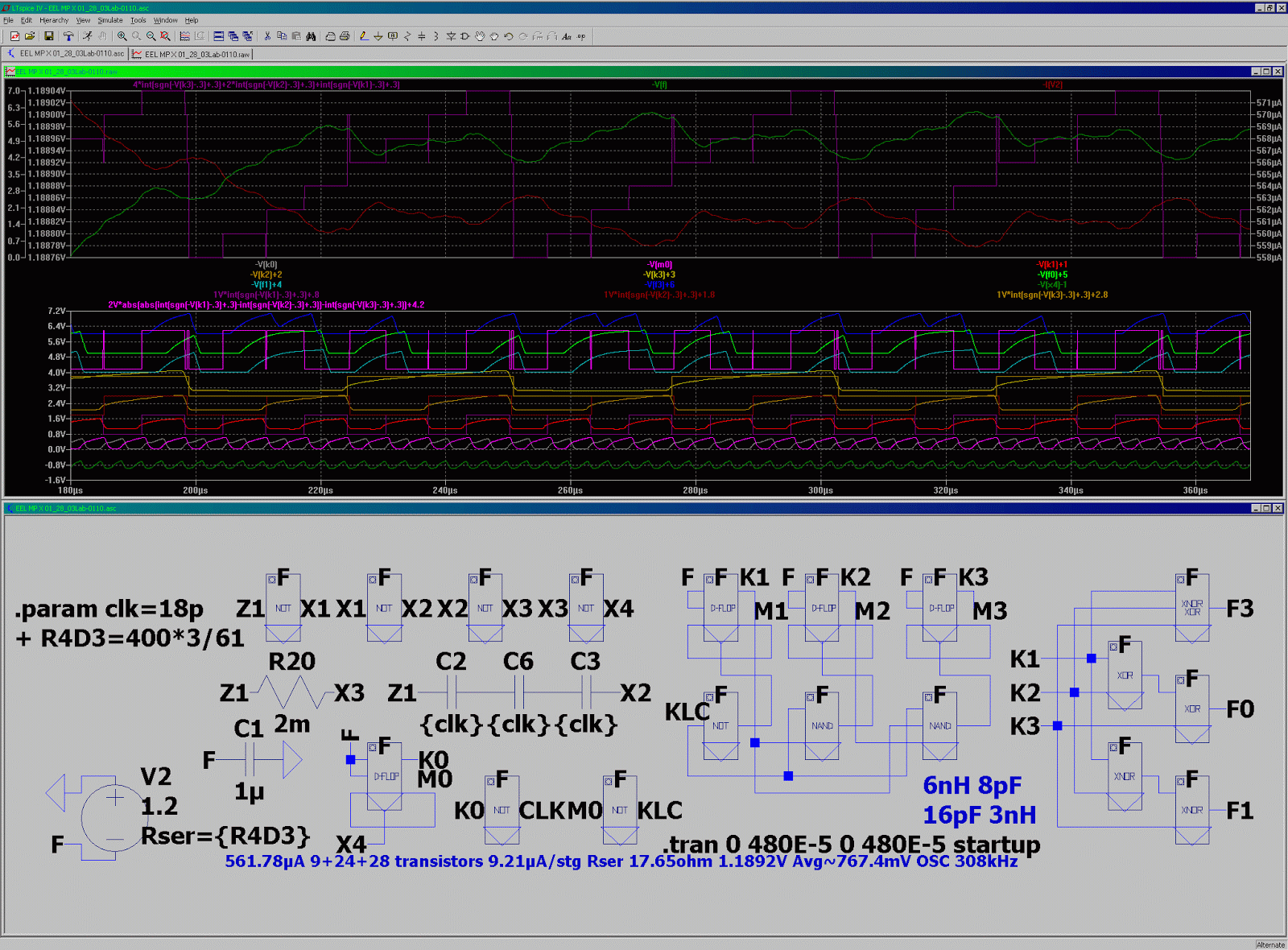Screen dimensions: 1288x950
Task: Halt the simulation using the halt icon
Action: pos(102,35)
